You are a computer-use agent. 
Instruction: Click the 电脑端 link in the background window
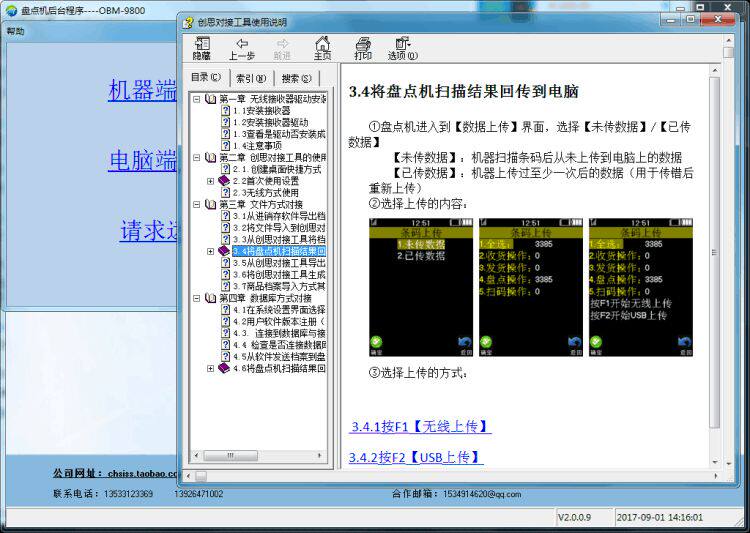[143, 160]
